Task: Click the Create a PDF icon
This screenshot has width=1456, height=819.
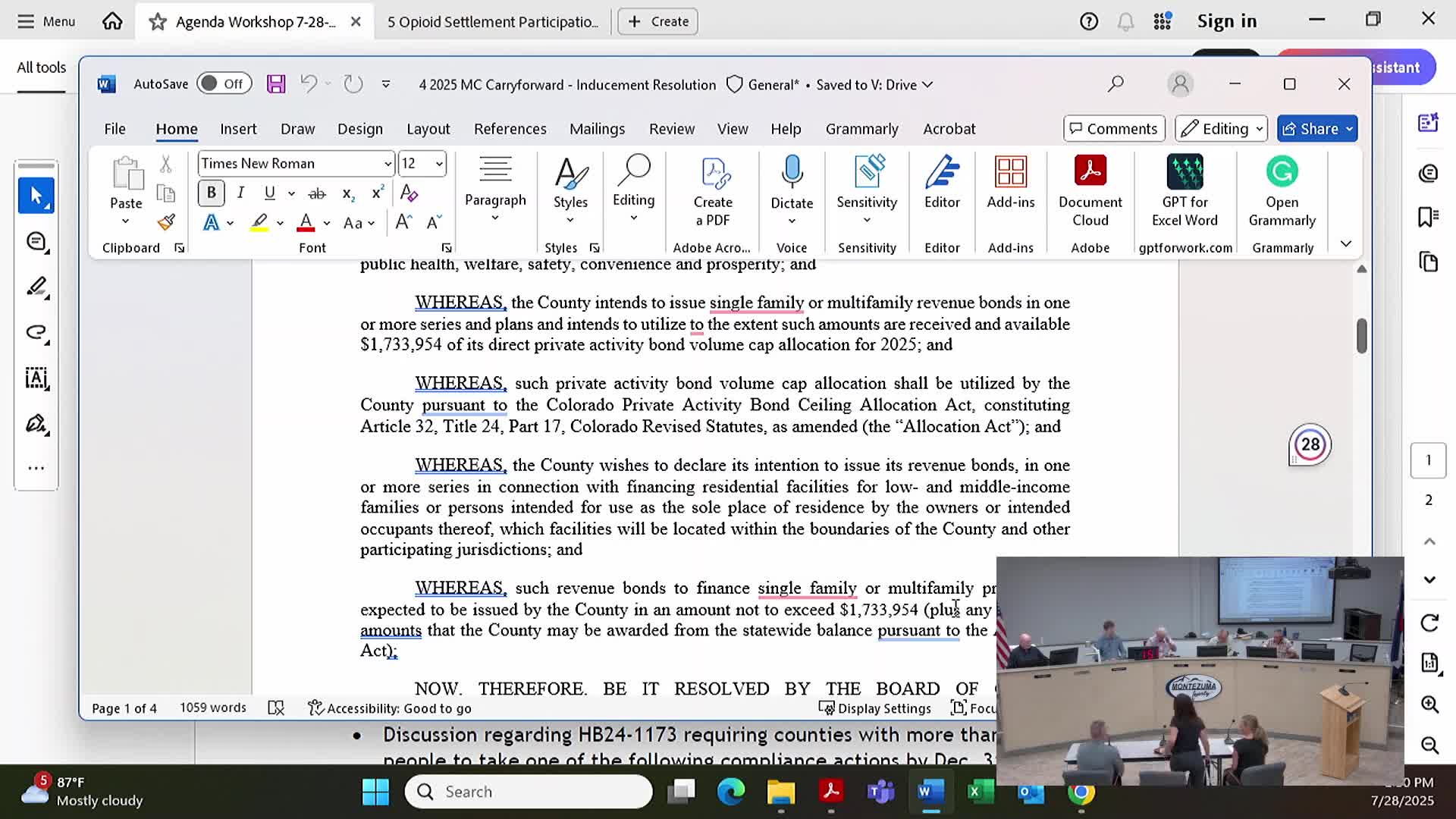Action: point(713,173)
